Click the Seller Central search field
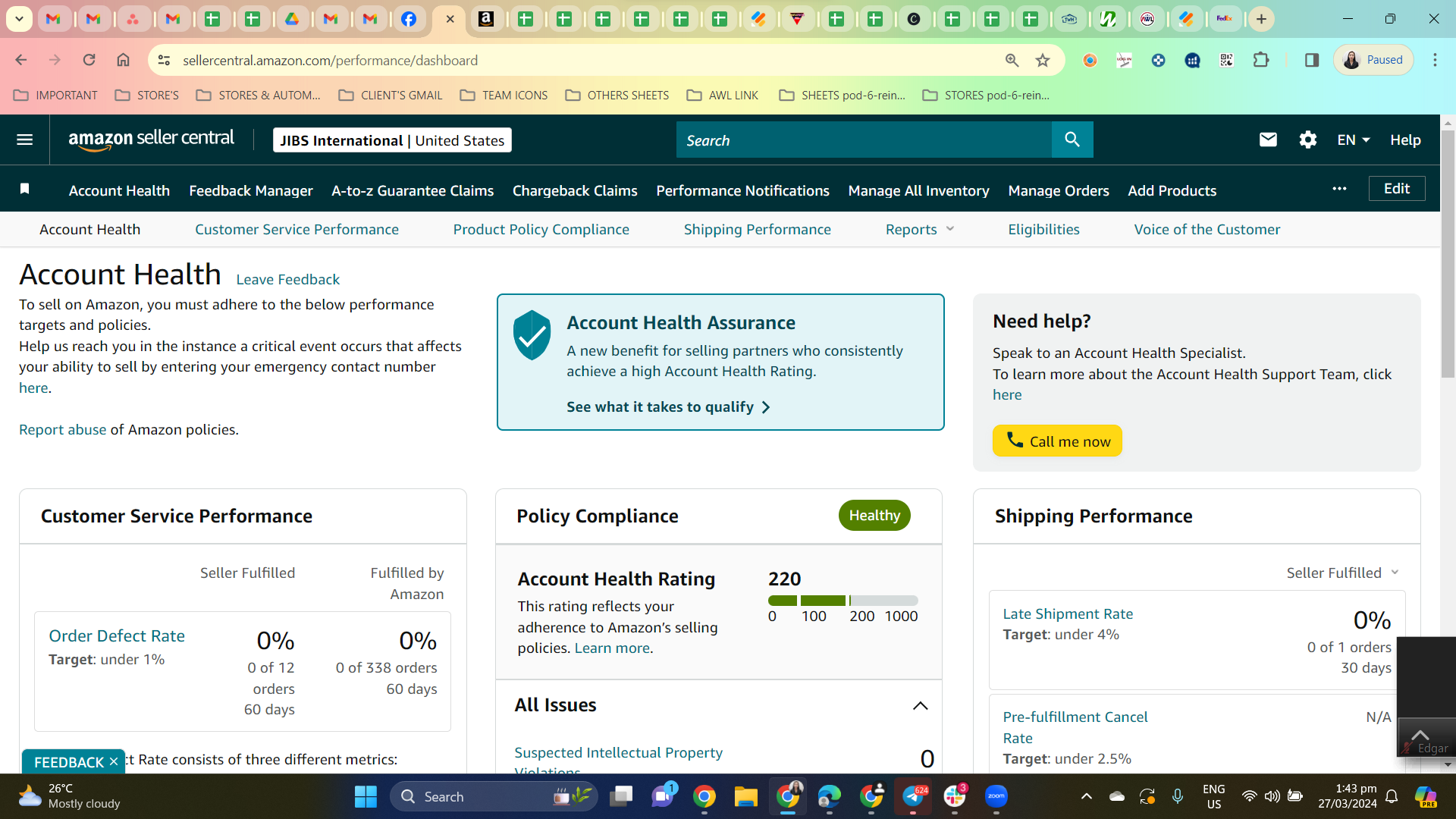 click(864, 140)
